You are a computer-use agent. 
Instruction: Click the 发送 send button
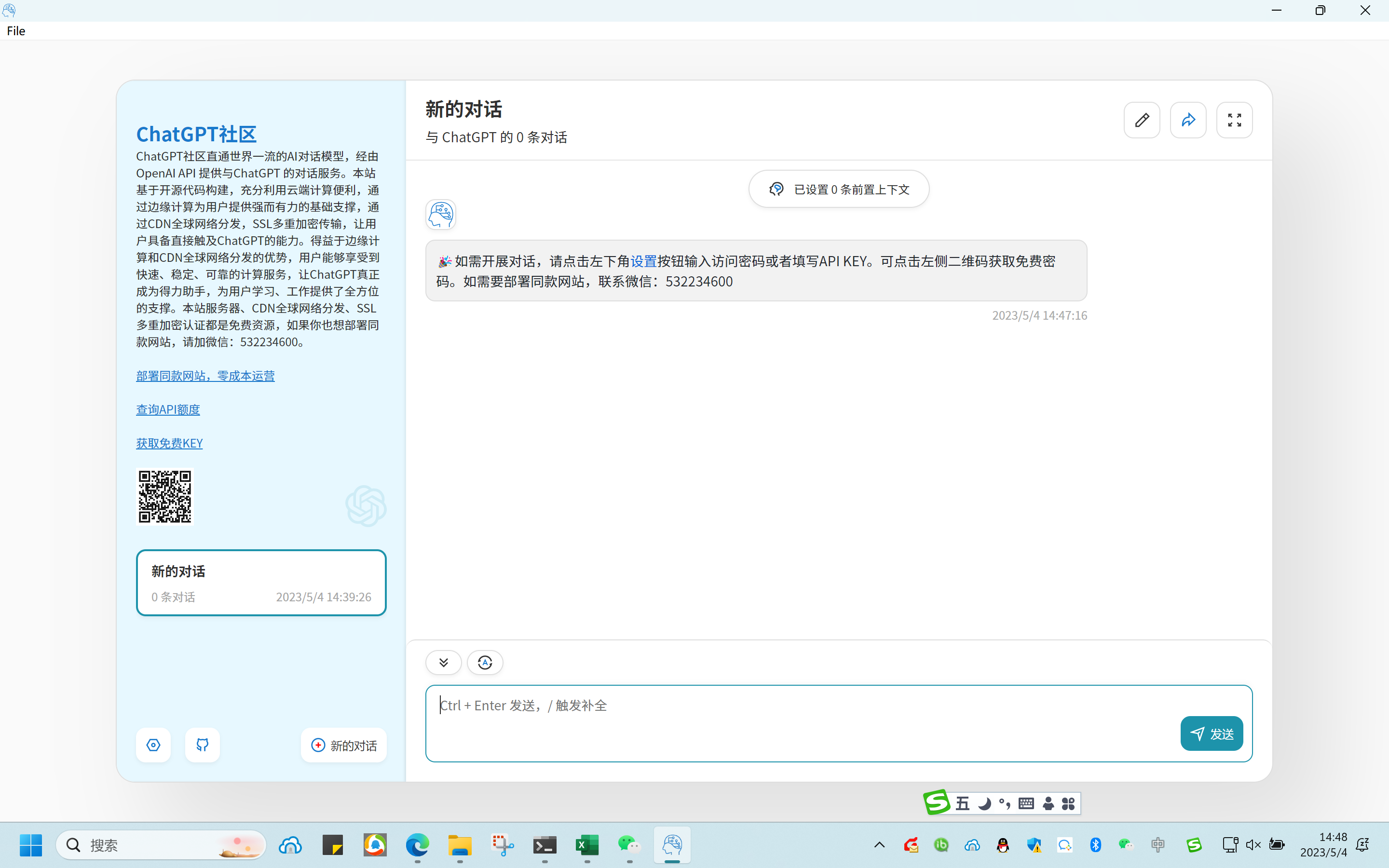pos(1211,733)
